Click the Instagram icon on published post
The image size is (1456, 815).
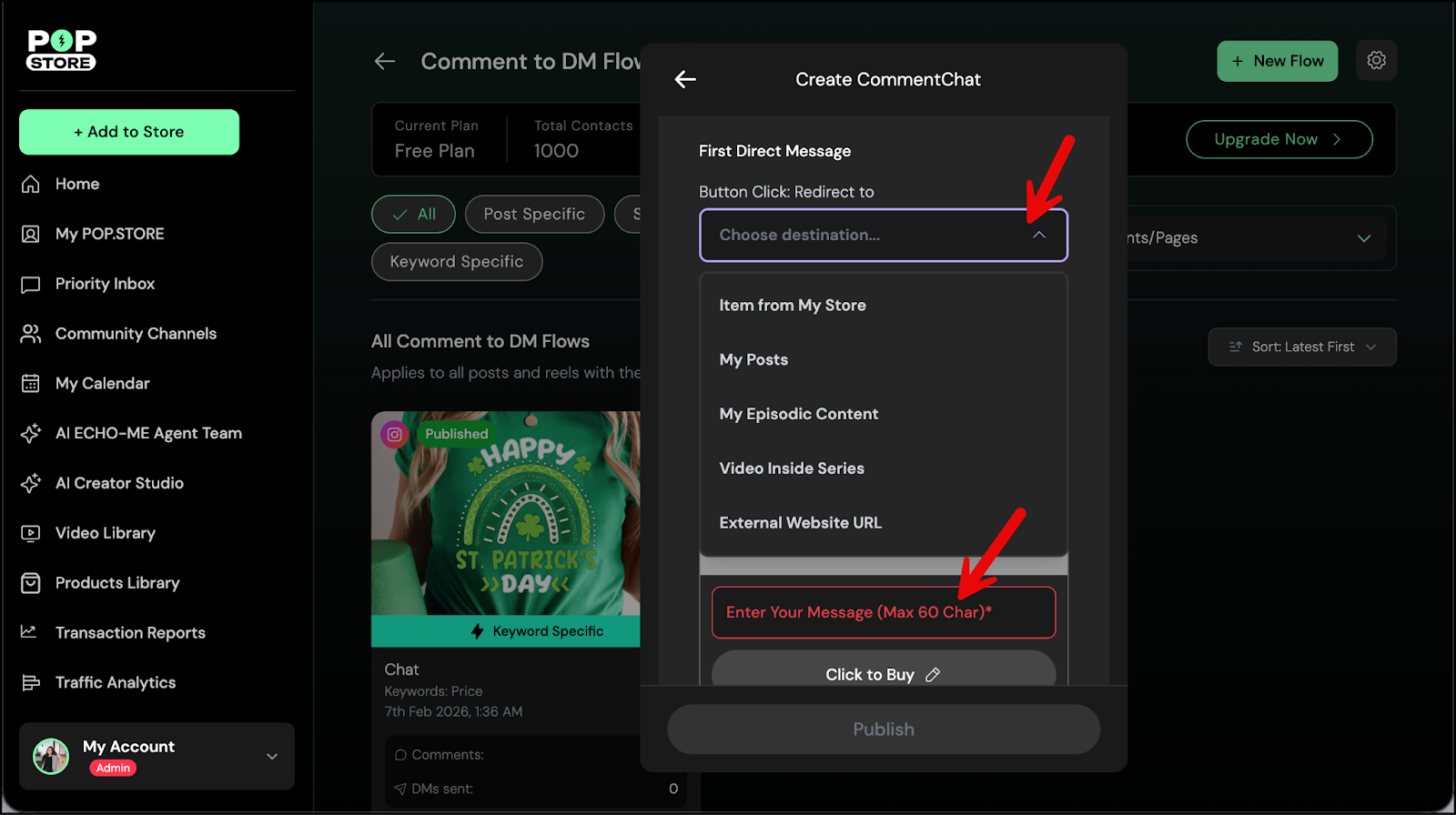coord(395,435)
